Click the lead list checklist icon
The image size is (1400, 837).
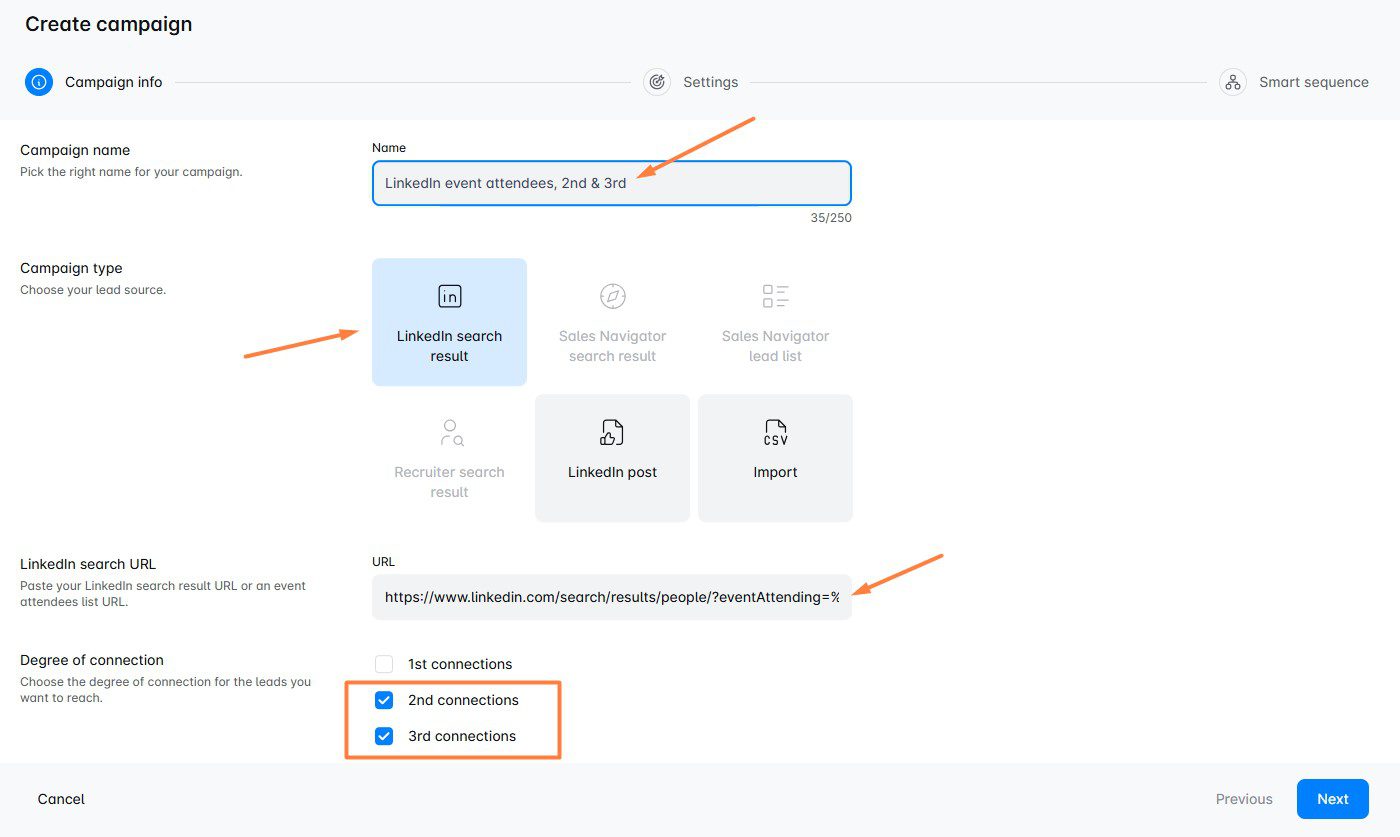(x=775, y=296)
